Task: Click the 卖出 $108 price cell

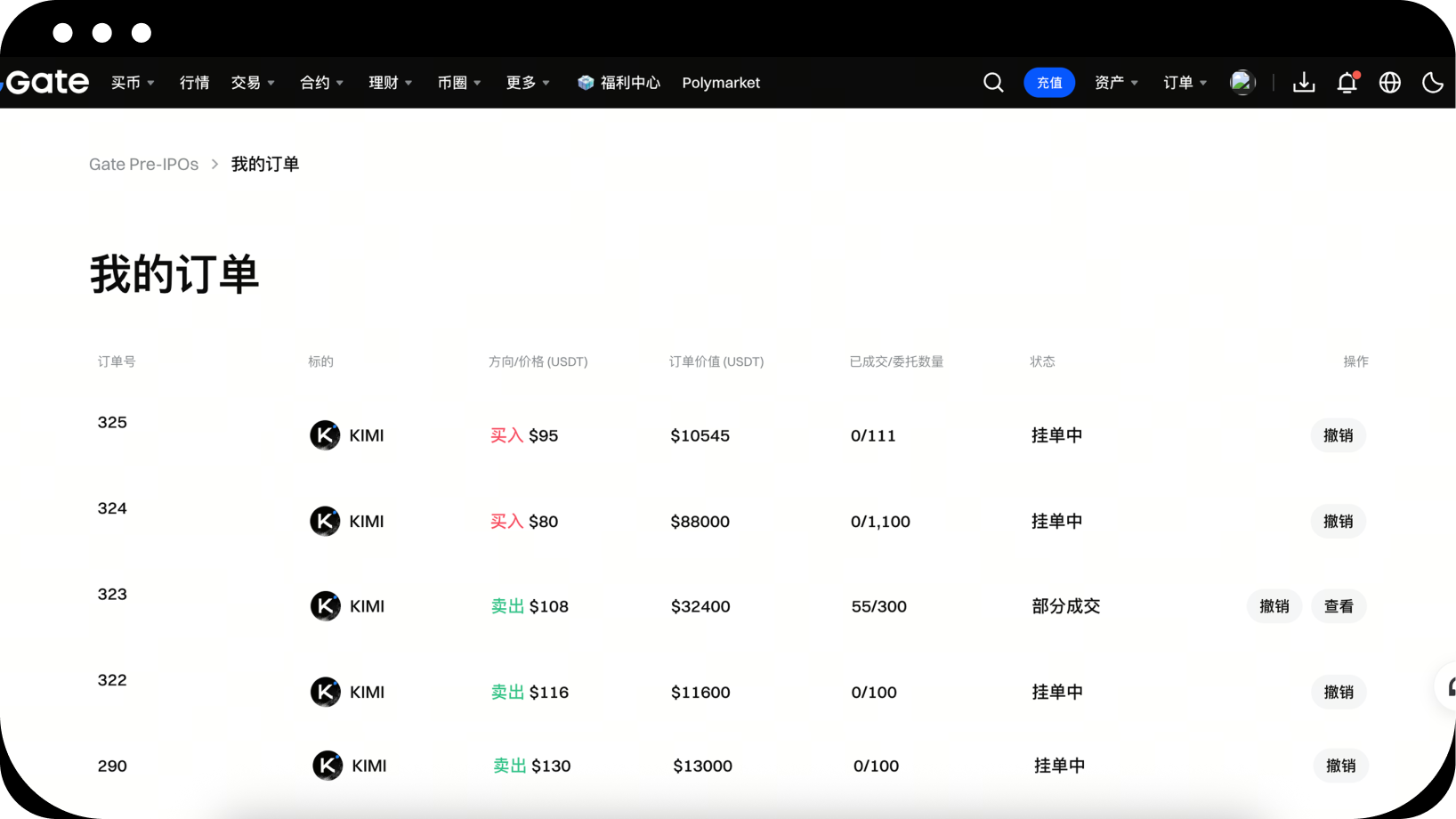Action: 530,606
